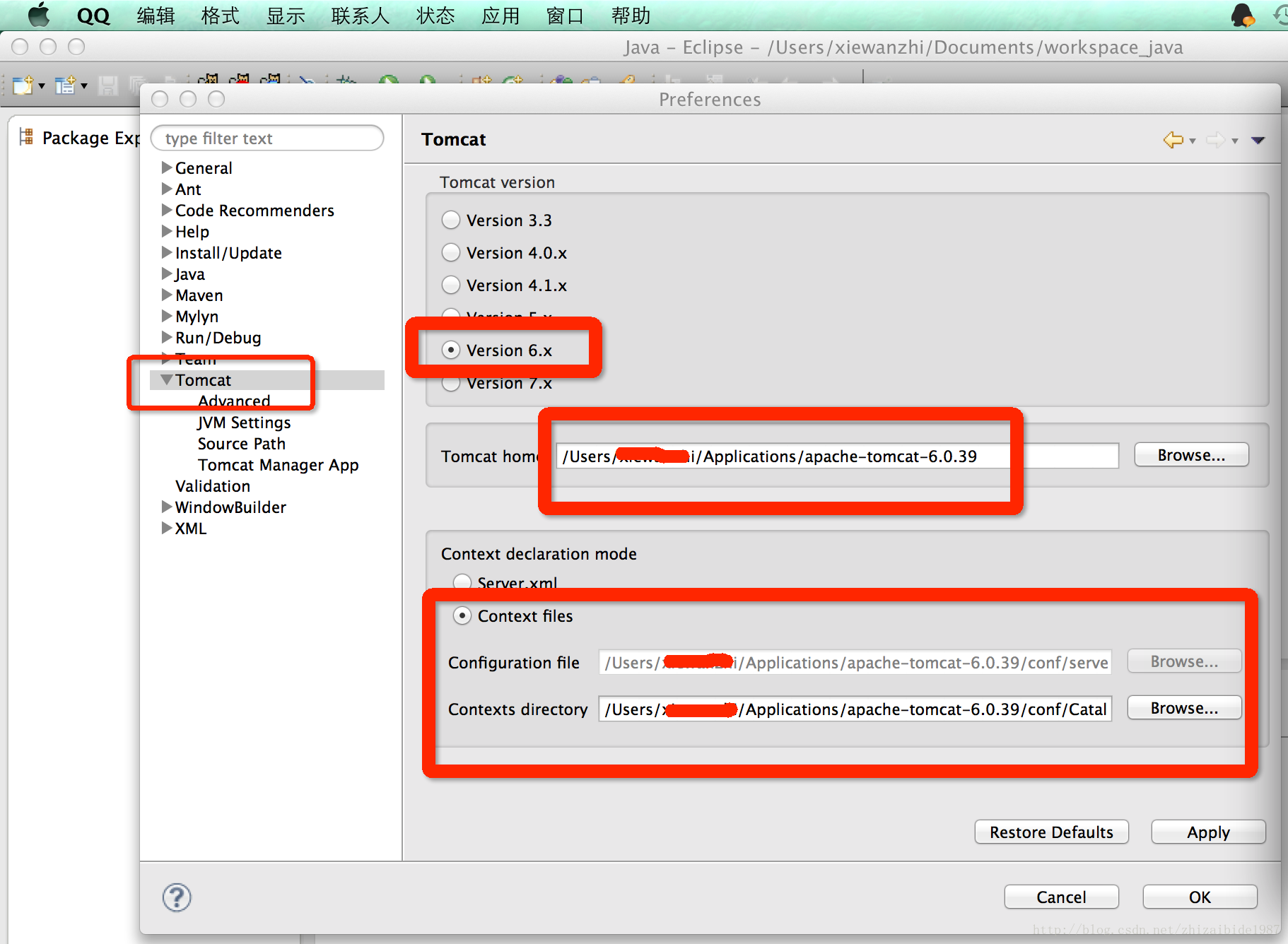
Task: Click the QQ penguin status icon
Action: tap(1243, 15)
